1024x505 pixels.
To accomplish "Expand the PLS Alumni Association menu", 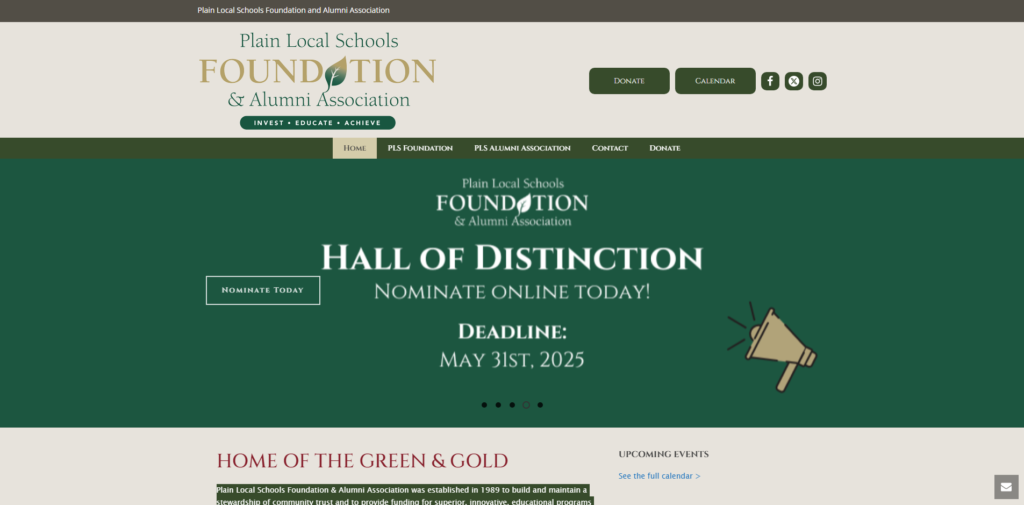I will click(522, 148).
